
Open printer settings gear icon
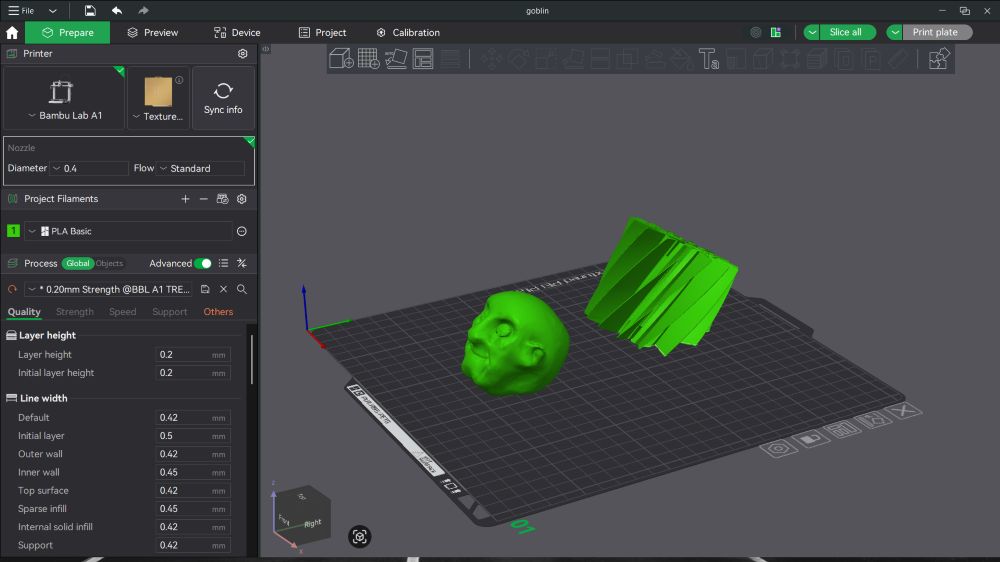[242, 54]
